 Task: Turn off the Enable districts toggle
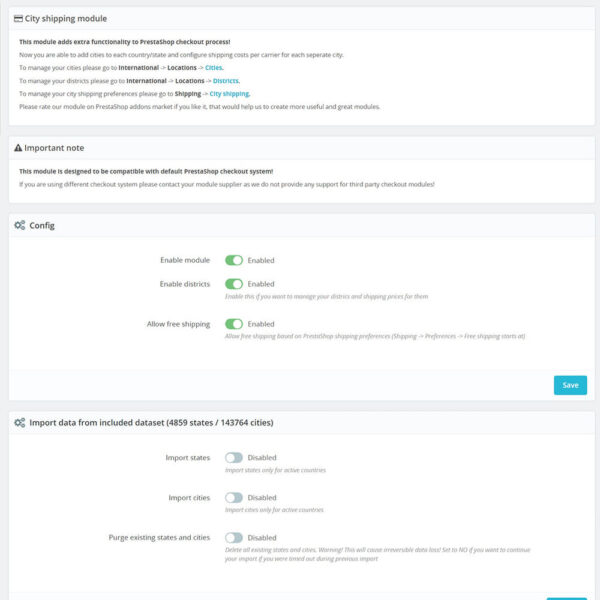point(234,284)
